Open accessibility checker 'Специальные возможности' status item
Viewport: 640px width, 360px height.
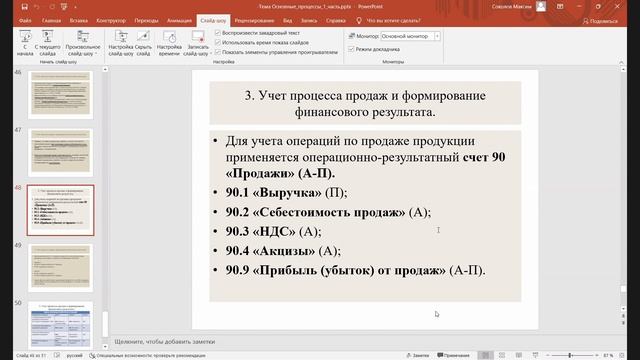click(x=147, y=356)
